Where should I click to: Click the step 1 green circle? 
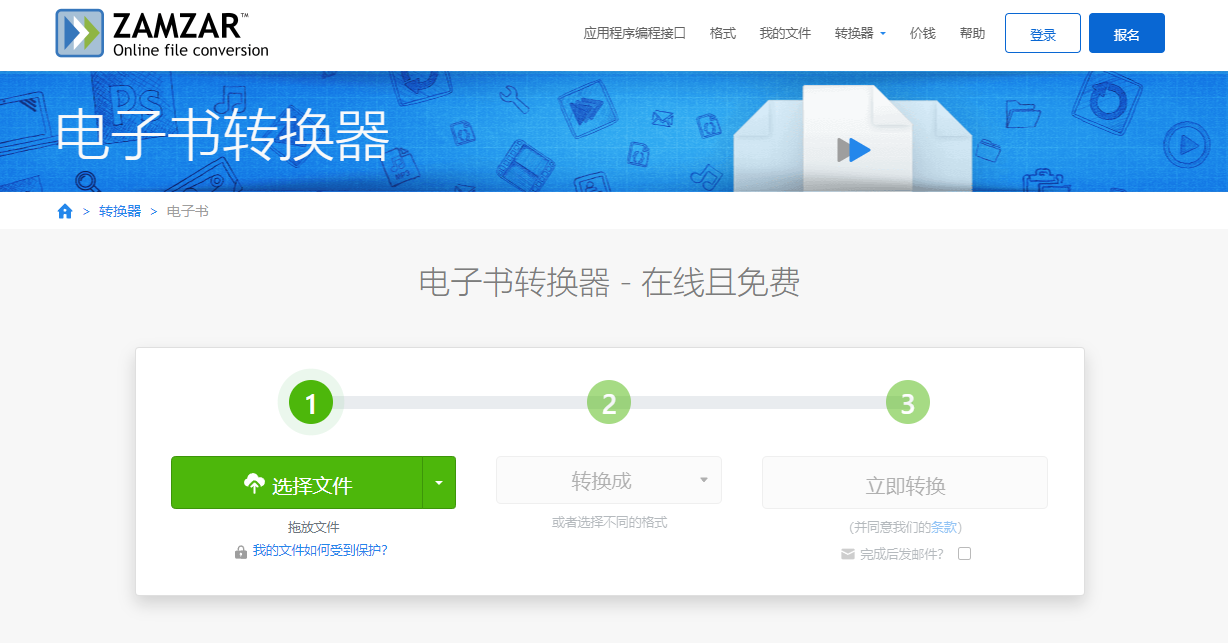[310, 403]
